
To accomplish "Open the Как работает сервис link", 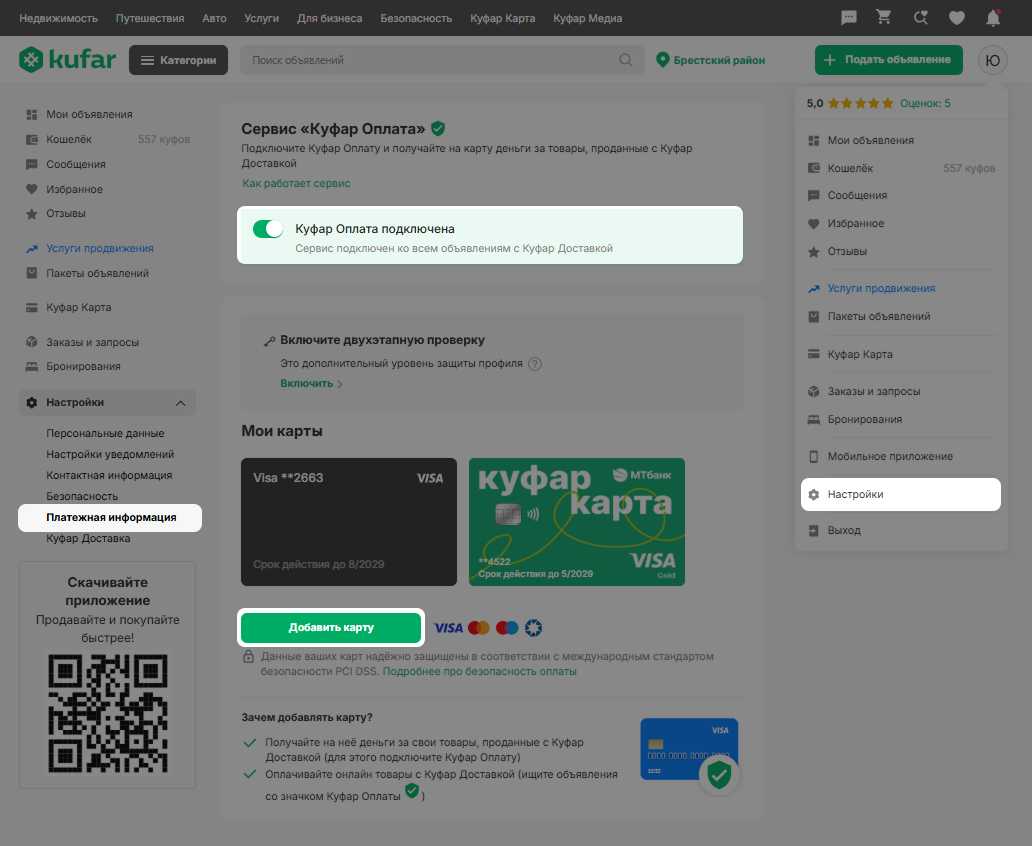I will 296,183.
